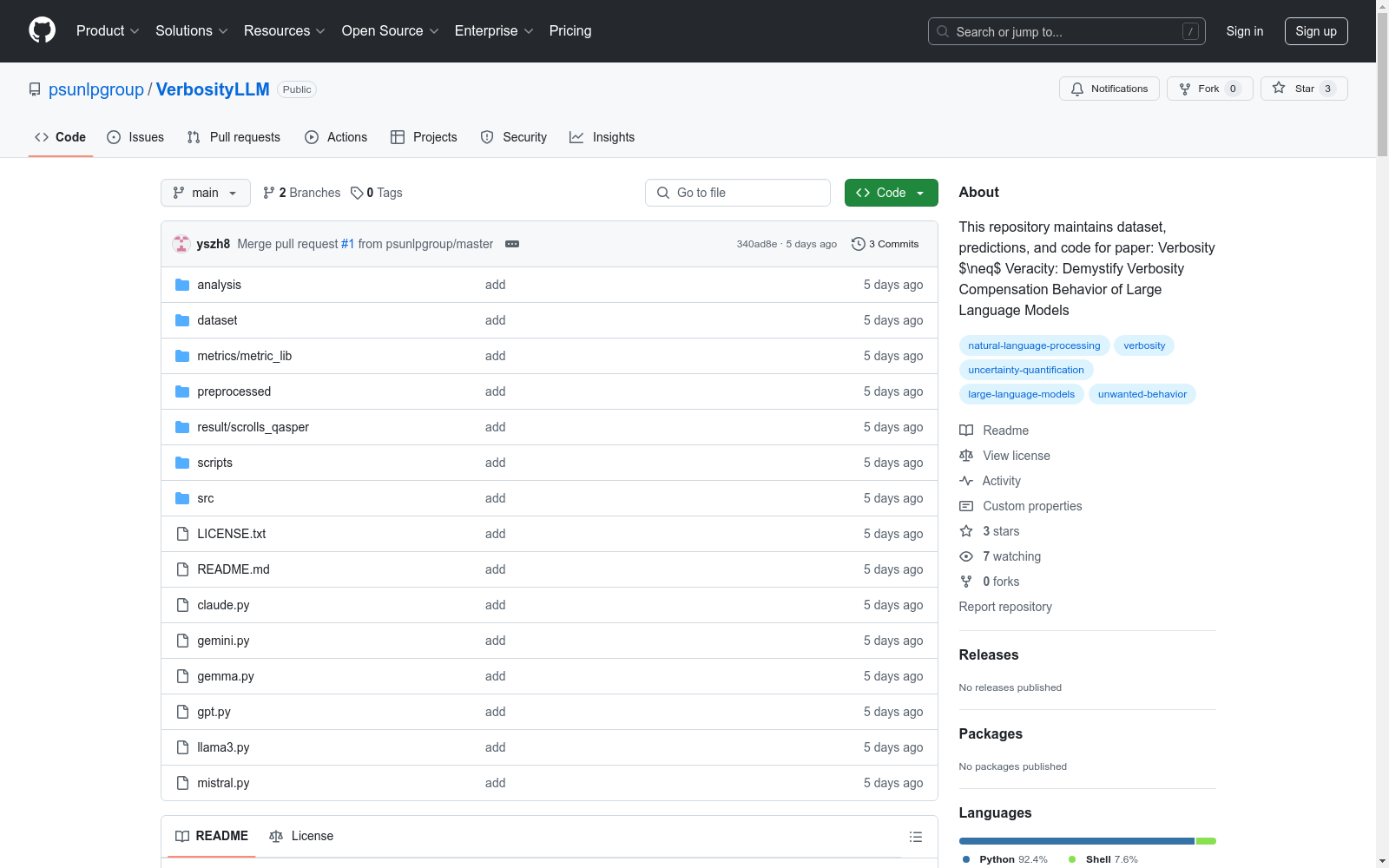Viewport: 1389px width, 868px height.
Task: Click the Readme book icon in About
Action: coord(966,431)
